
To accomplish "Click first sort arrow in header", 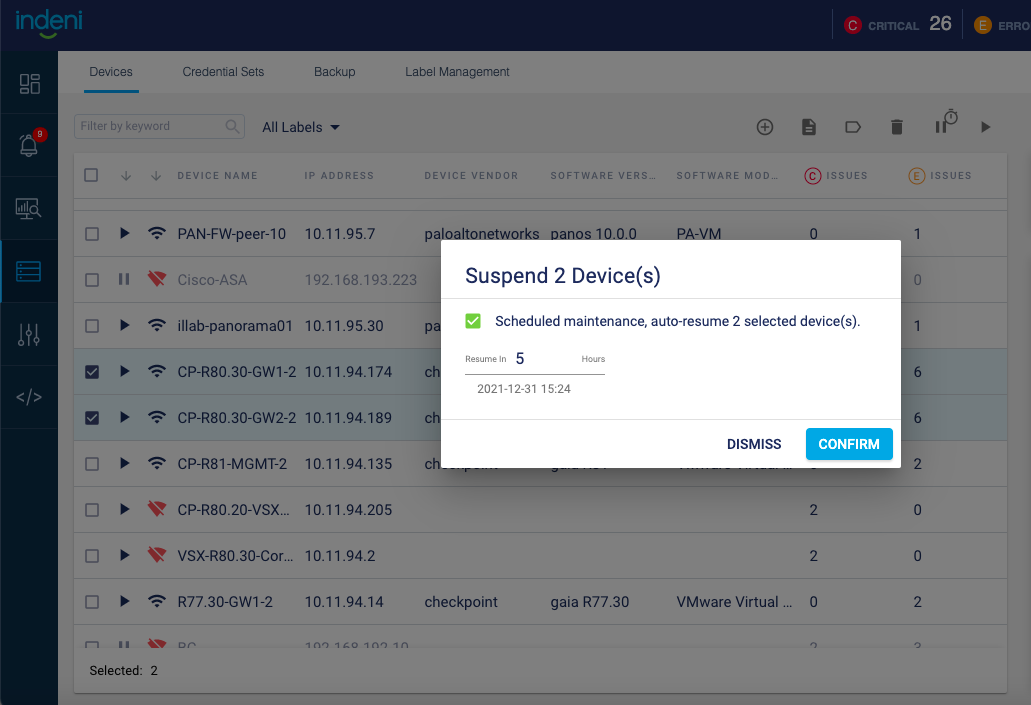I will [x=126, y=176].
